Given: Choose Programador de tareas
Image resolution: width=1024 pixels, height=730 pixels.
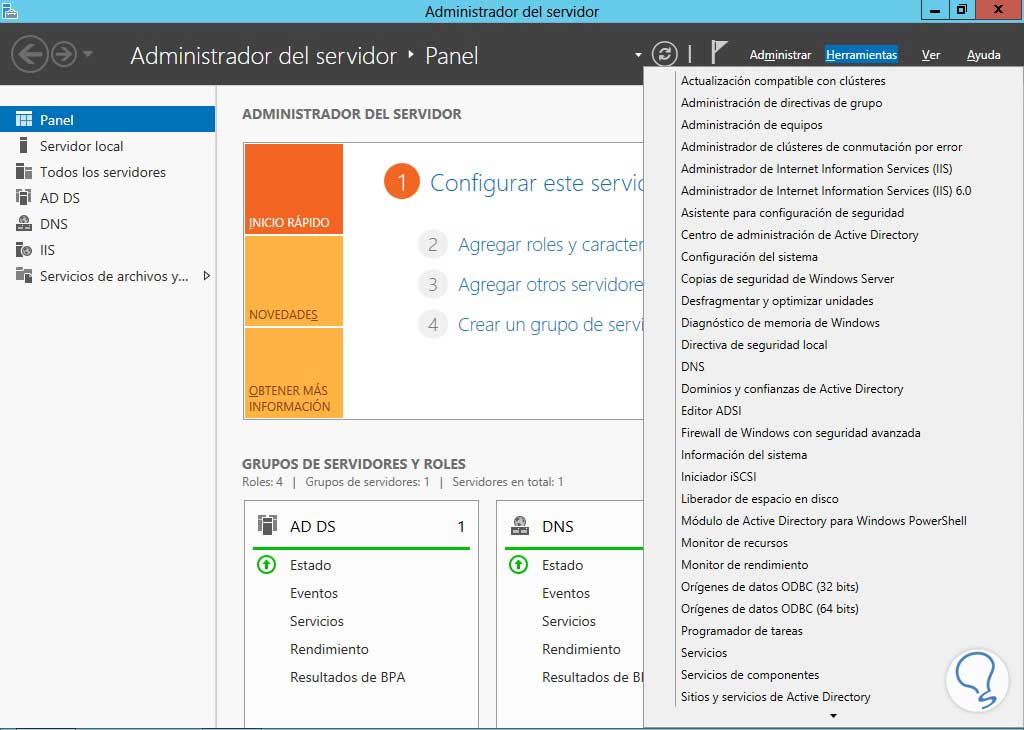Looking at the screenshot, I should tap(742, 631).
